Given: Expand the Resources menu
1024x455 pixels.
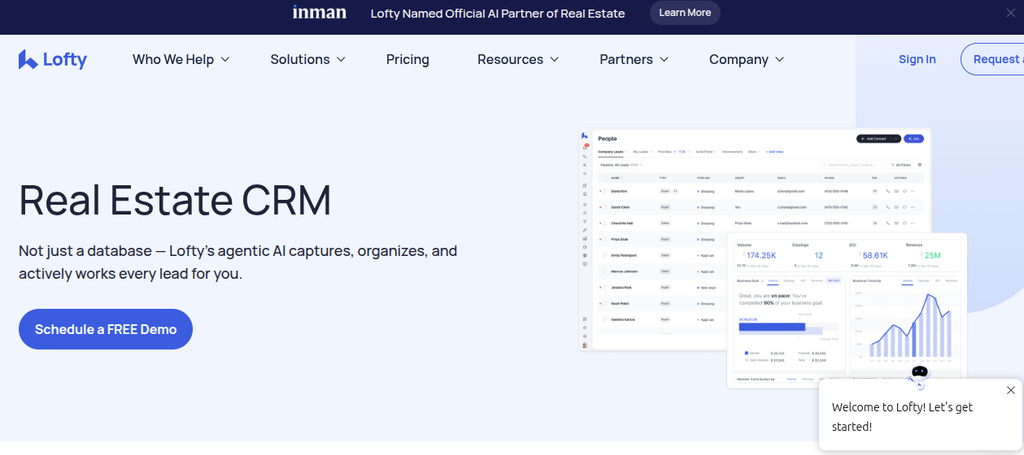Looking at the screenshot, I should click(x=518, y=59).
